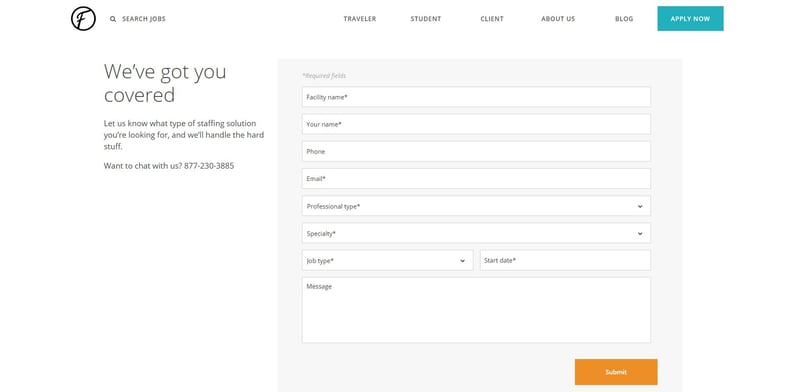Click the Email input field
Image resolution: width=785 pixels, height=392 pixels.
[x=476, y=179]
